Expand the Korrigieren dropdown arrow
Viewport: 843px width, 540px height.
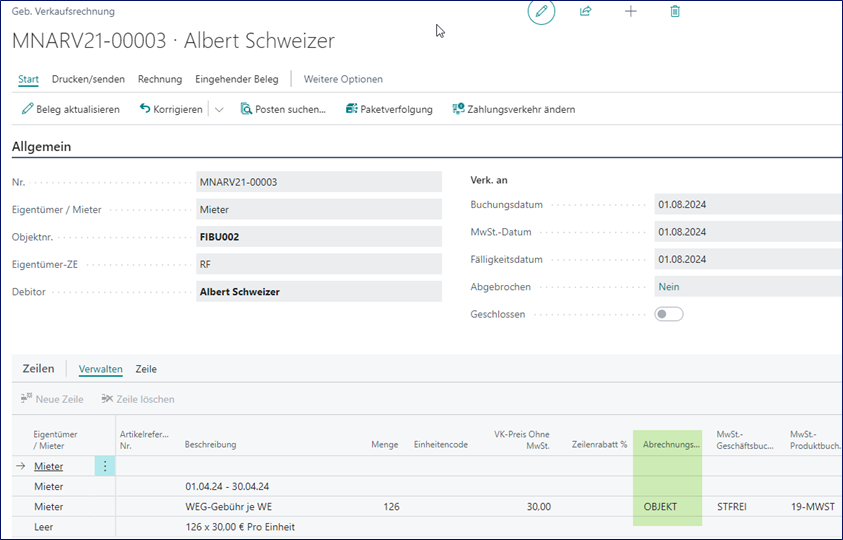(x=219, y=109)
